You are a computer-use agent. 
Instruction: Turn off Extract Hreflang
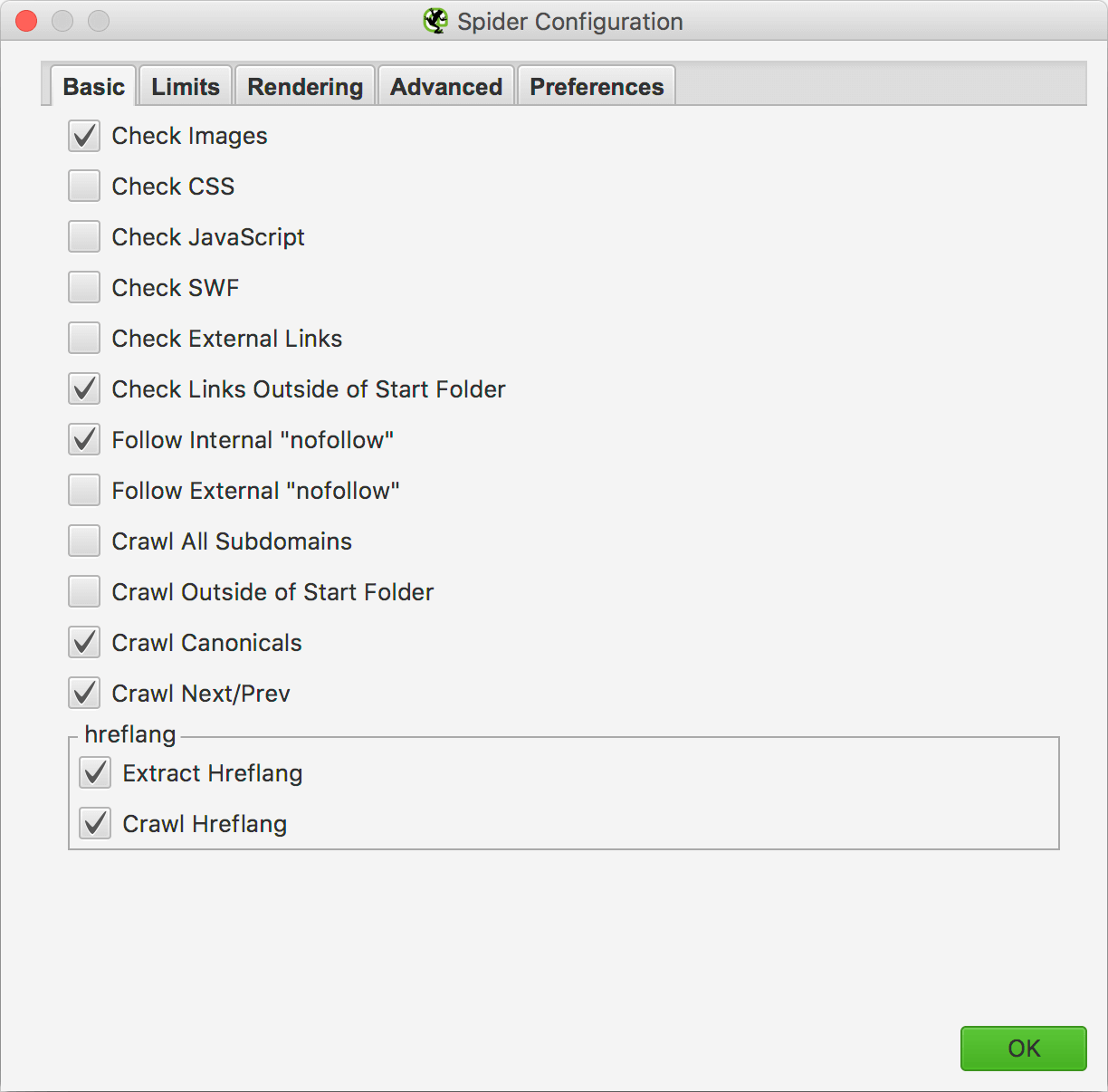tap(95, 773)
